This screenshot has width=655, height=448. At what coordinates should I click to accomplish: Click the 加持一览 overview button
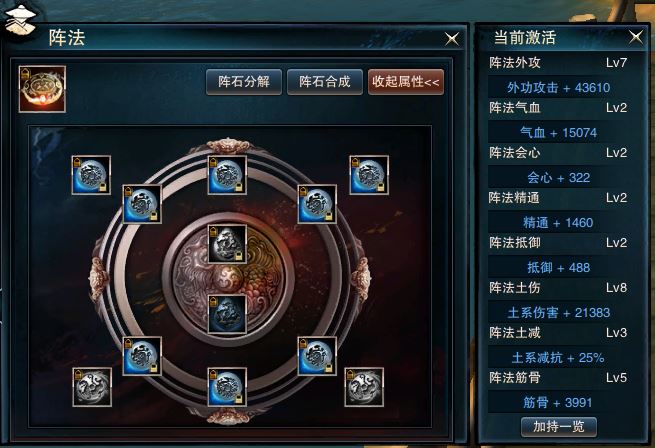pos(559,427)
